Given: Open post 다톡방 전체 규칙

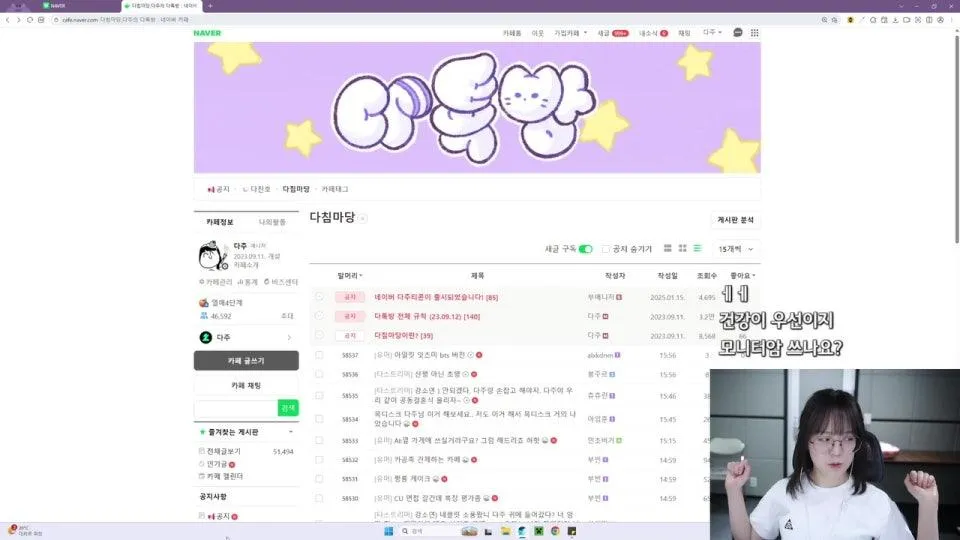Looking at the screenshot, I should (427, 317).
